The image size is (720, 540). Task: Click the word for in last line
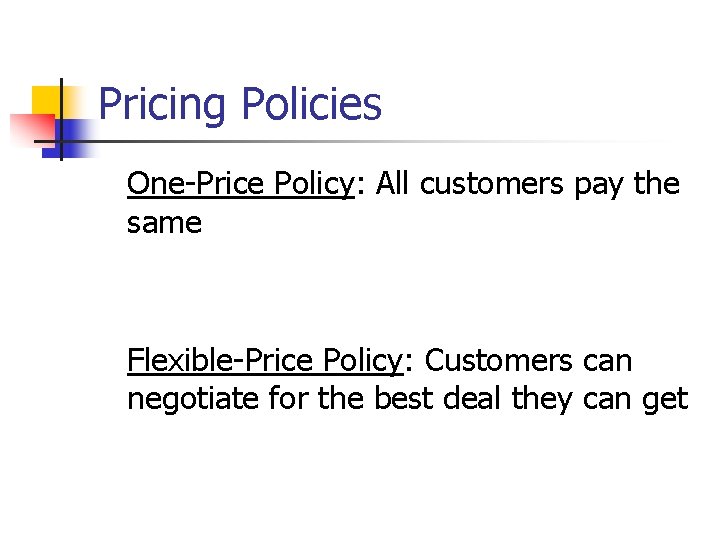click(x=288, y=398)
